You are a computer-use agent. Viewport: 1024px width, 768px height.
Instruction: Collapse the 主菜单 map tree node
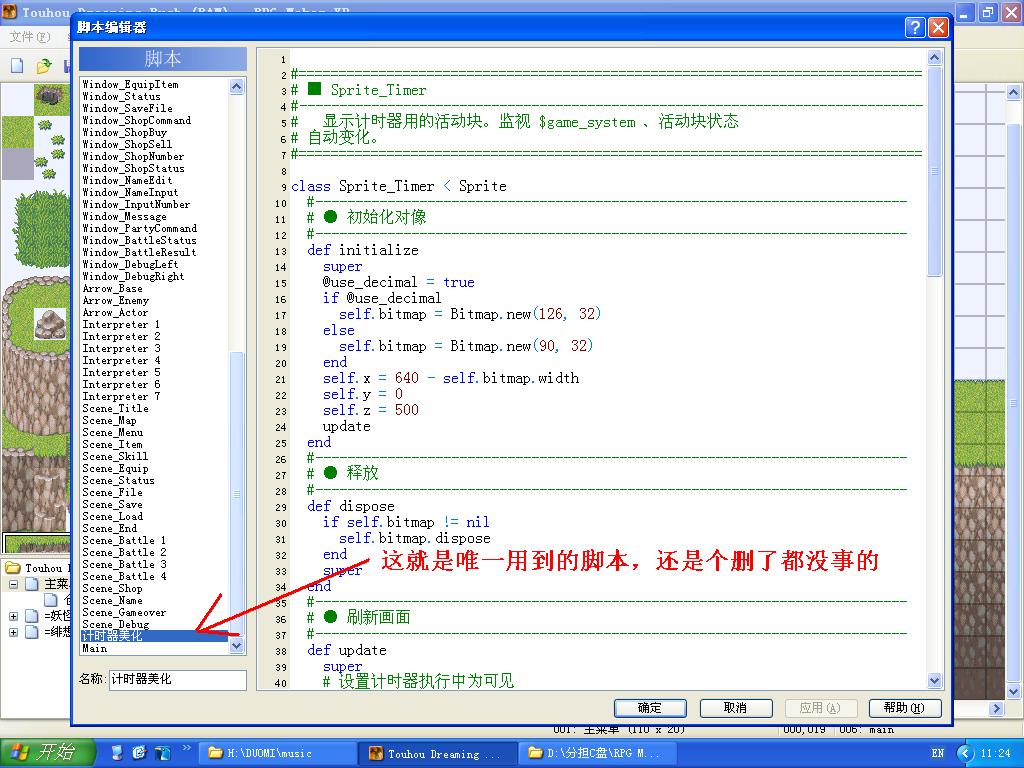13,584
